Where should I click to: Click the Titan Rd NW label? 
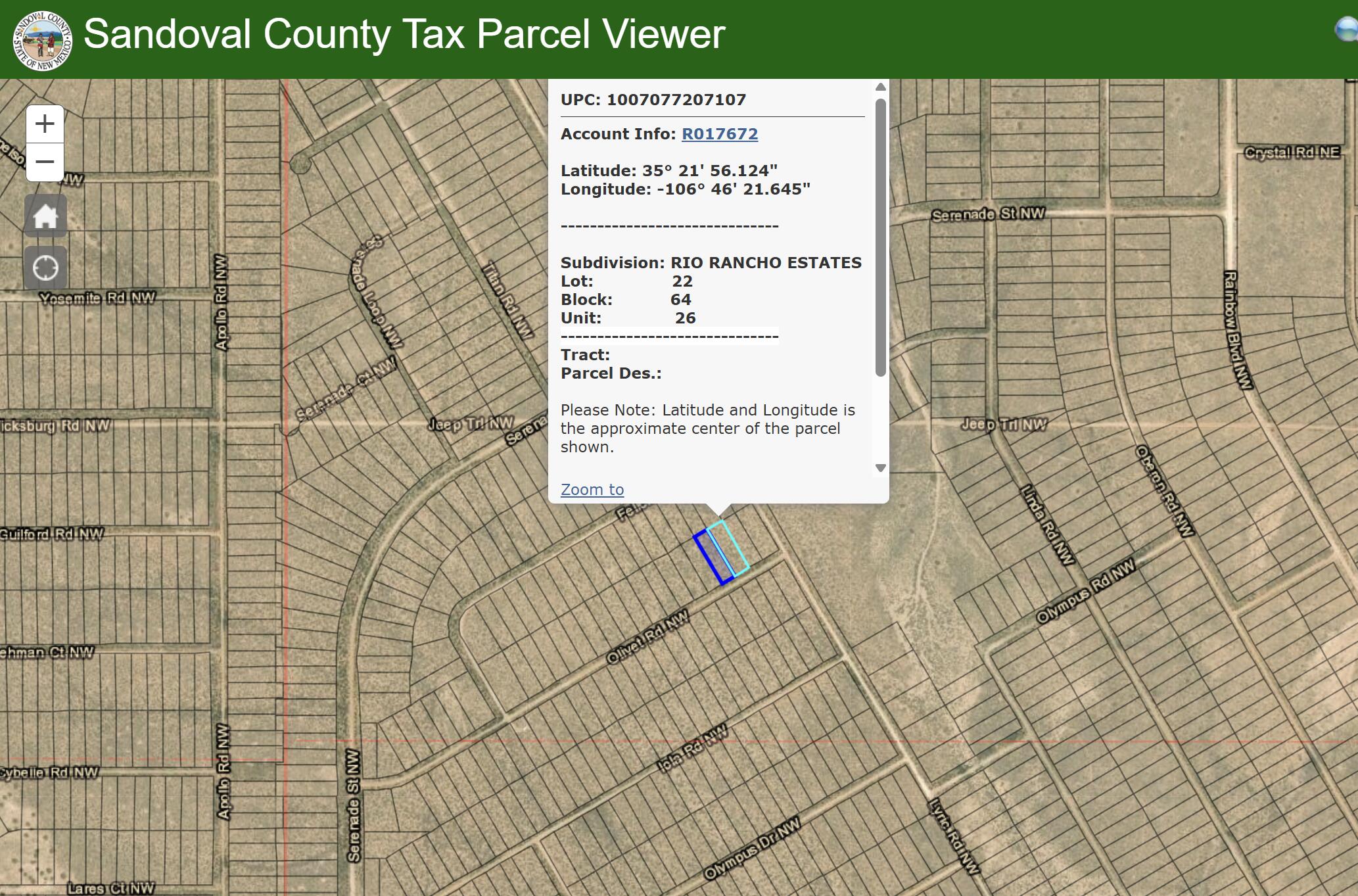pyautogui.click(x=507, y=300)
